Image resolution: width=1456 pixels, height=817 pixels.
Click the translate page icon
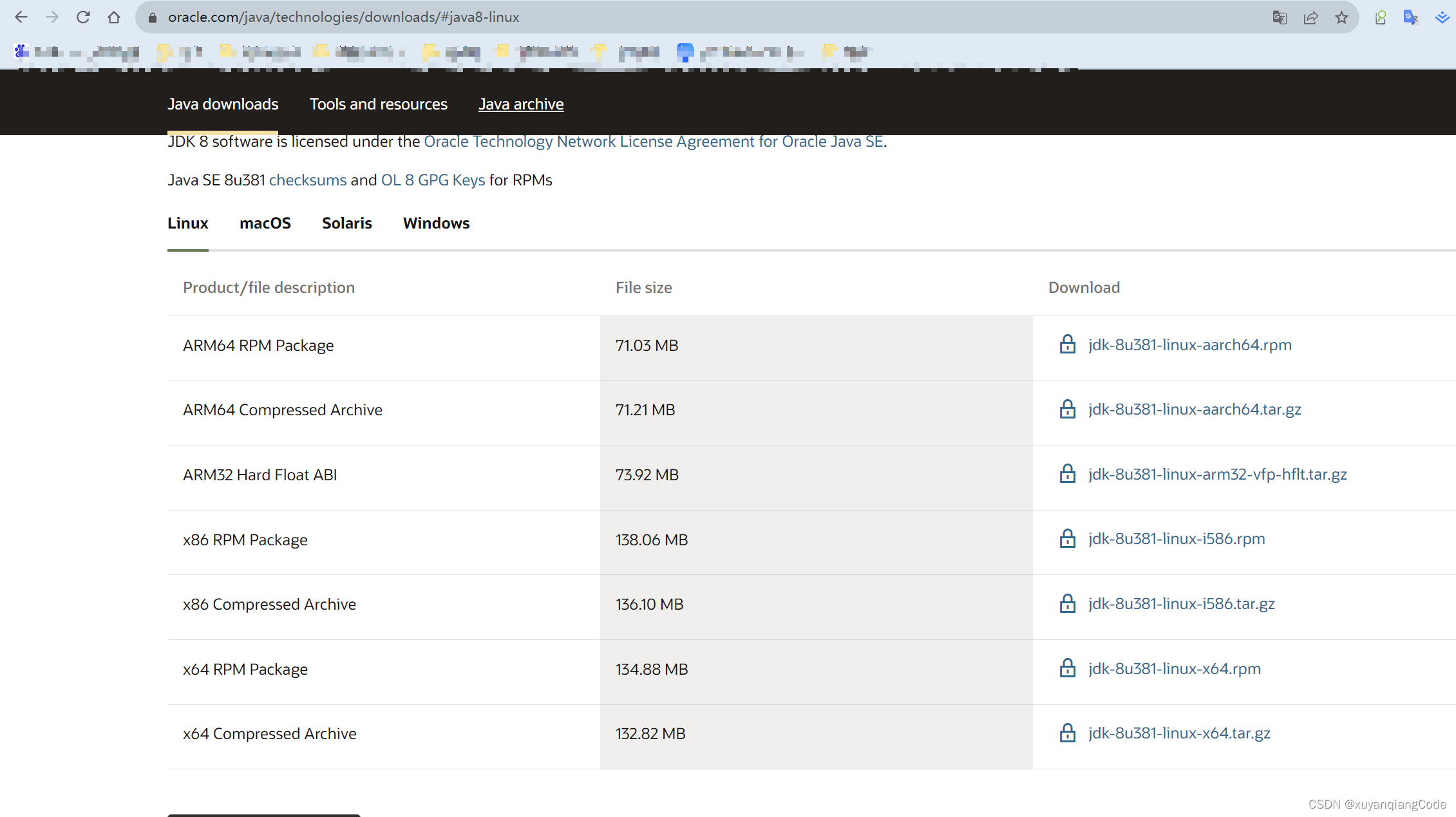(1280, 17)
